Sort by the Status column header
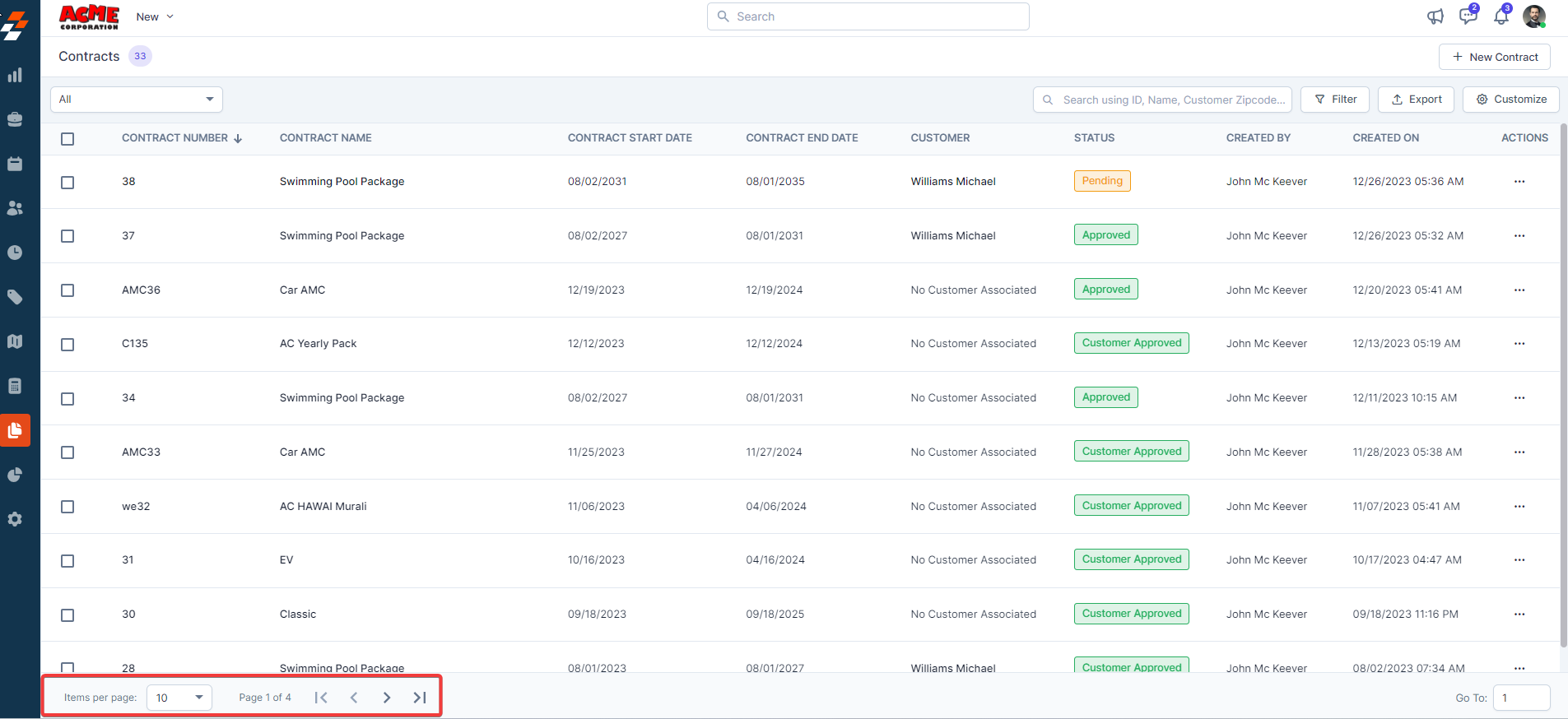 pyautogui.click(x=1094, y=138)
